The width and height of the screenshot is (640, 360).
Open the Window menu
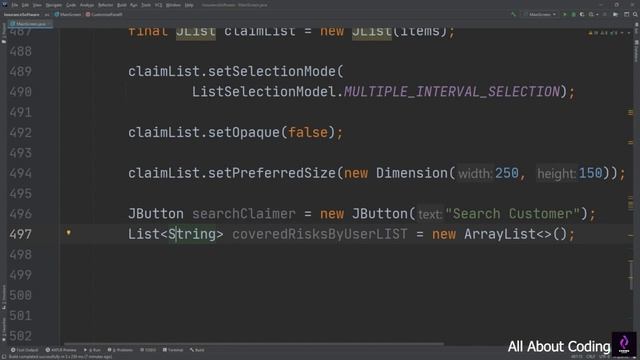coord(173,5)
